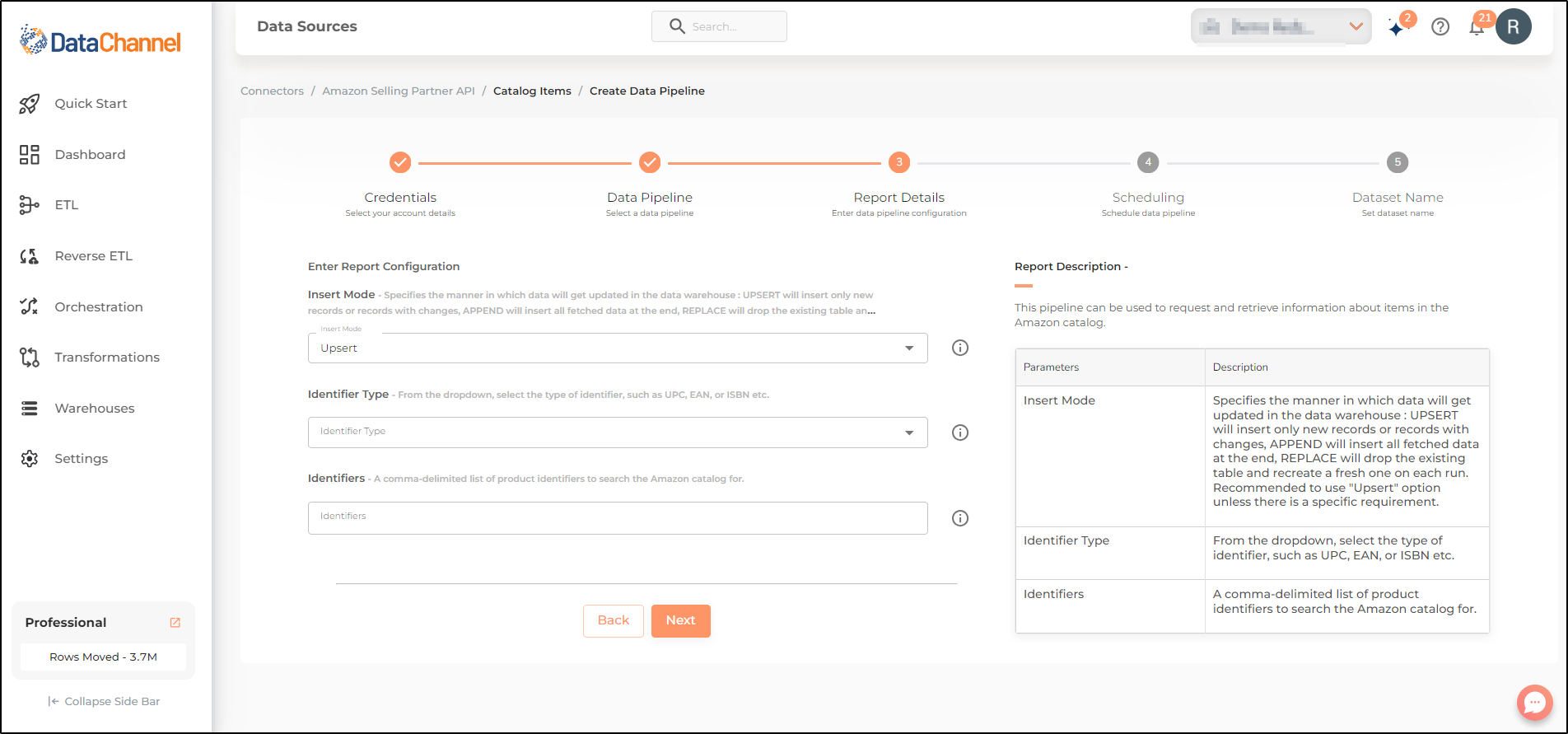Open Settings in the sidebar
1568x734 pixels.
pos(82,459)
